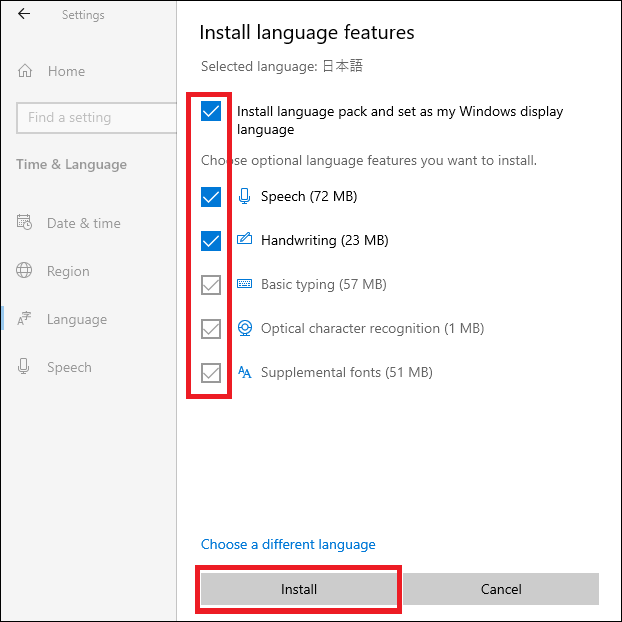Click the Optical character recognition icon
The width and height of the screenshot is (622, 622).
point(245,328)
